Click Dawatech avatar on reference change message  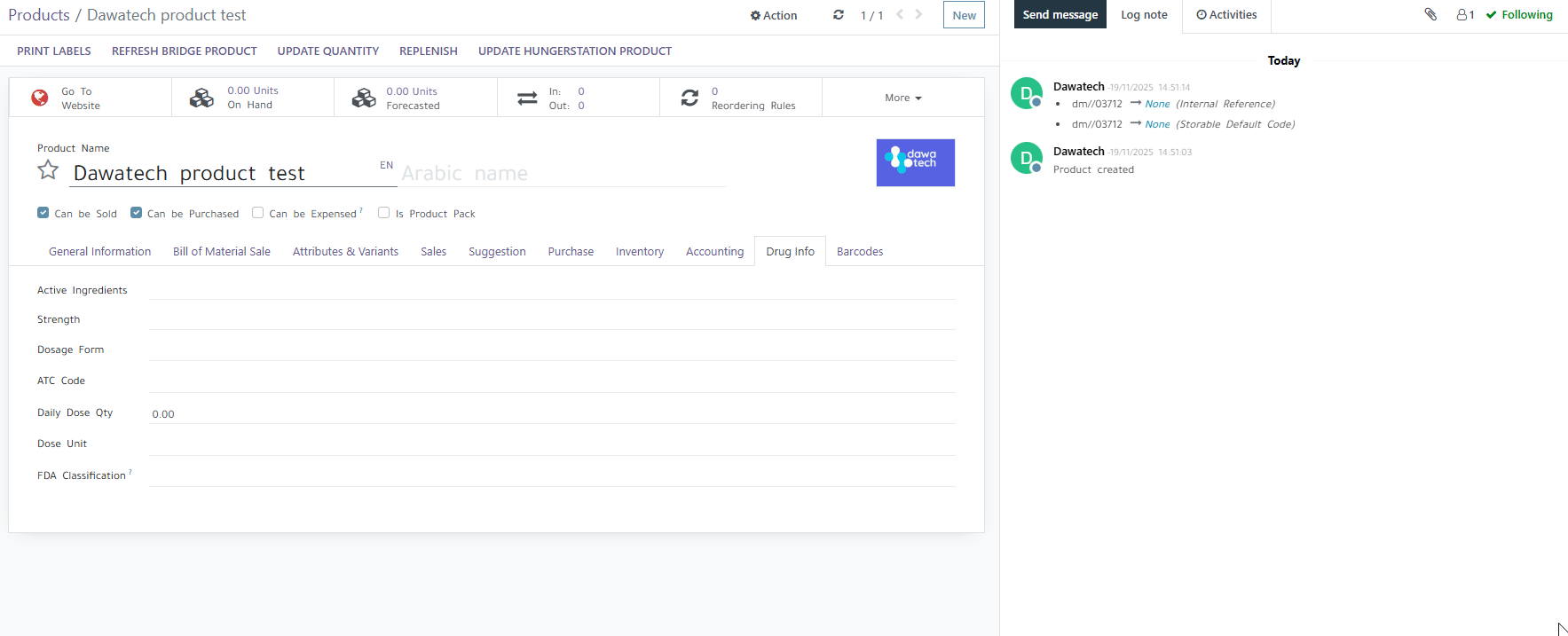pos(1027,93)
